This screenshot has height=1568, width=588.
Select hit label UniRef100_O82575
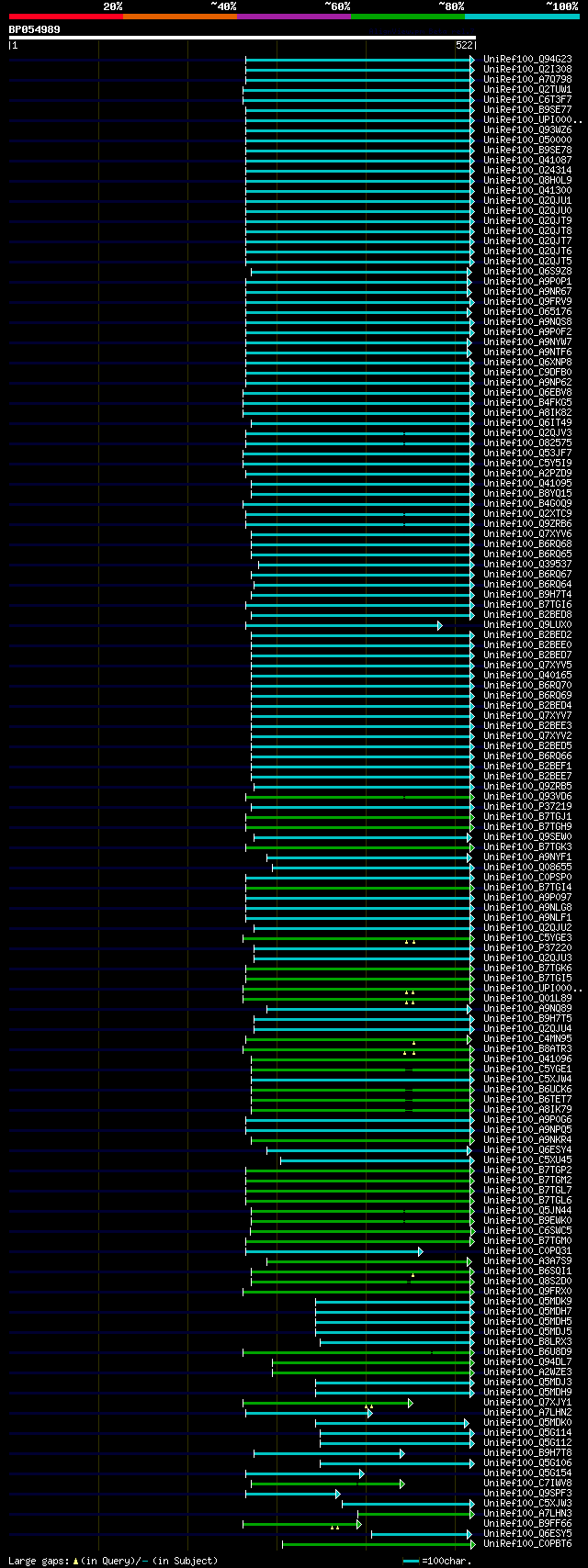527,443
